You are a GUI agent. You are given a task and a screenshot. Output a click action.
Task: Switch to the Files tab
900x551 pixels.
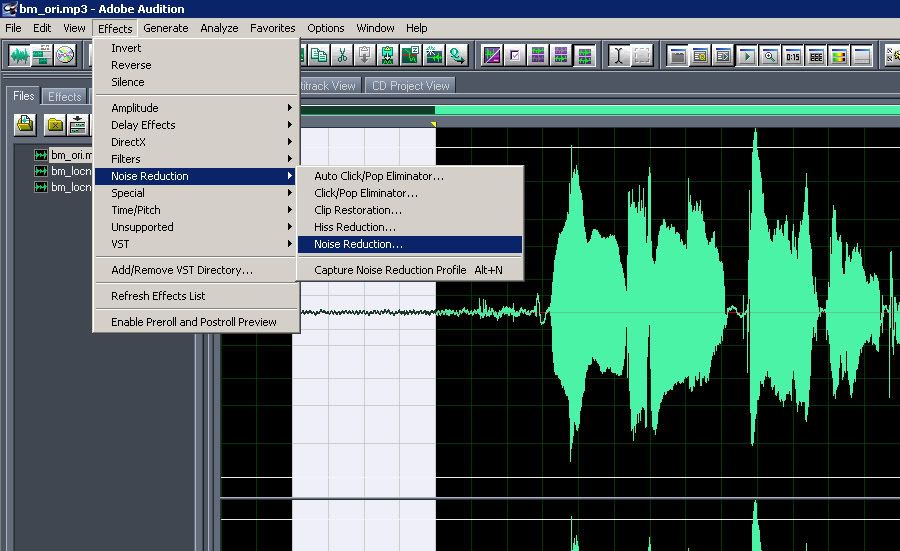pos(24,96)
